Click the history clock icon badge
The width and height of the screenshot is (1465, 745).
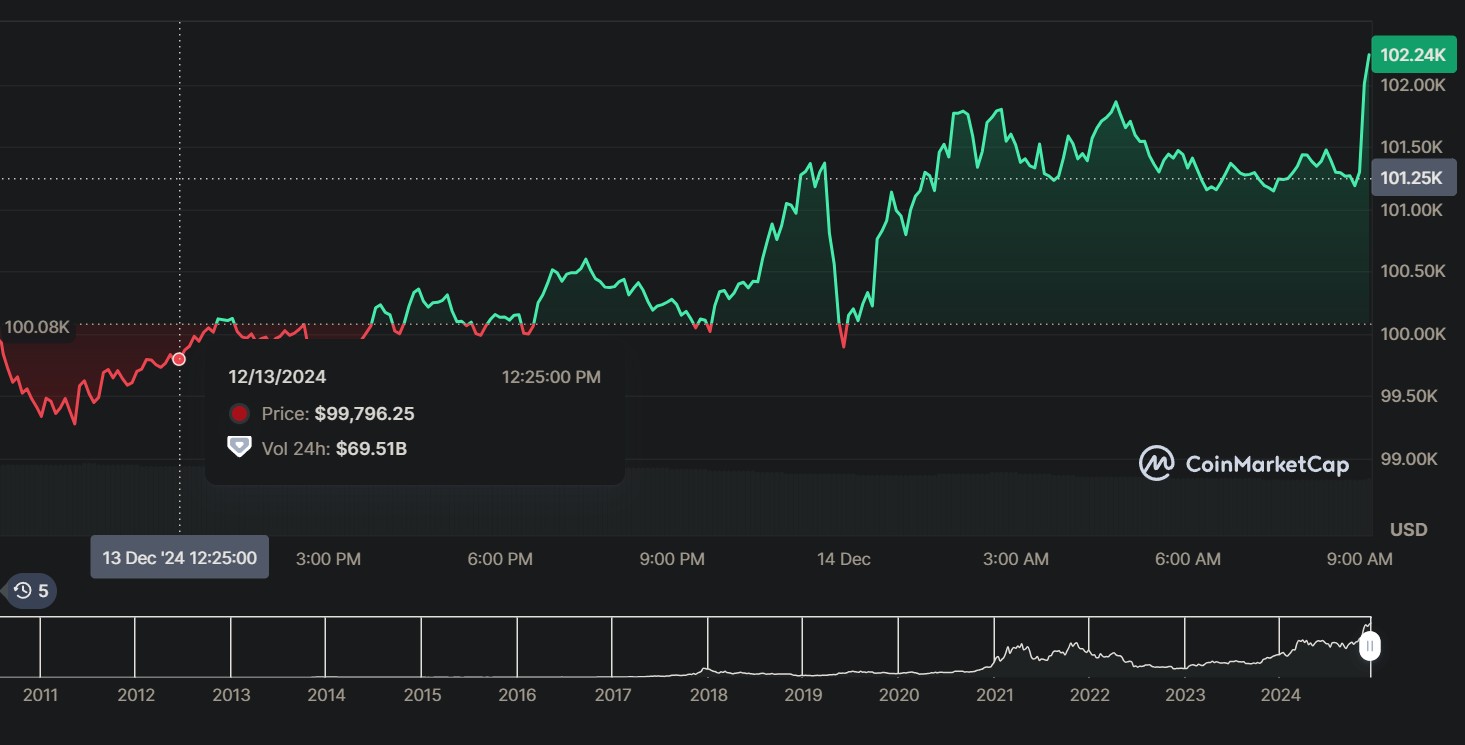coord(31,591)
